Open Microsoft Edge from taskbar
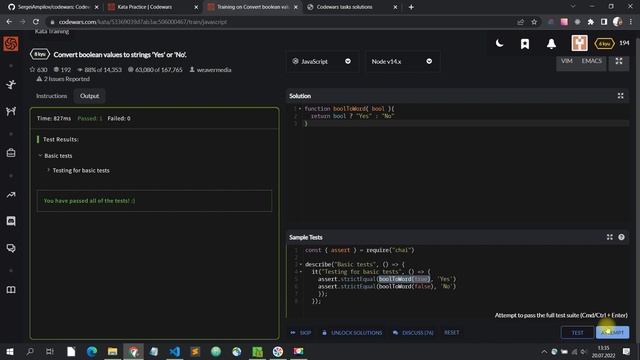The image size is (640, 360). click(x=92, y=351)
